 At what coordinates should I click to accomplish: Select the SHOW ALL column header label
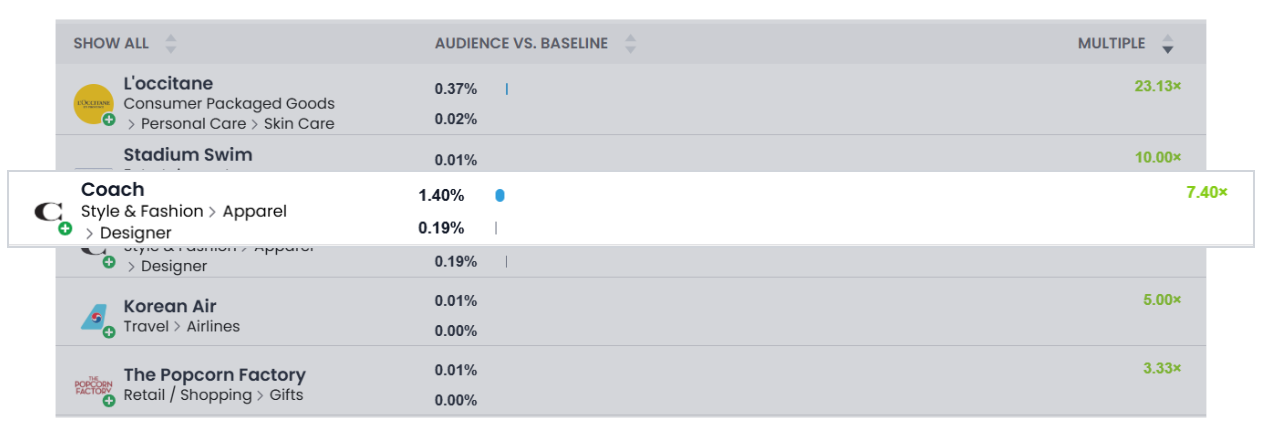pyautogui.click(x=111, y=44)
